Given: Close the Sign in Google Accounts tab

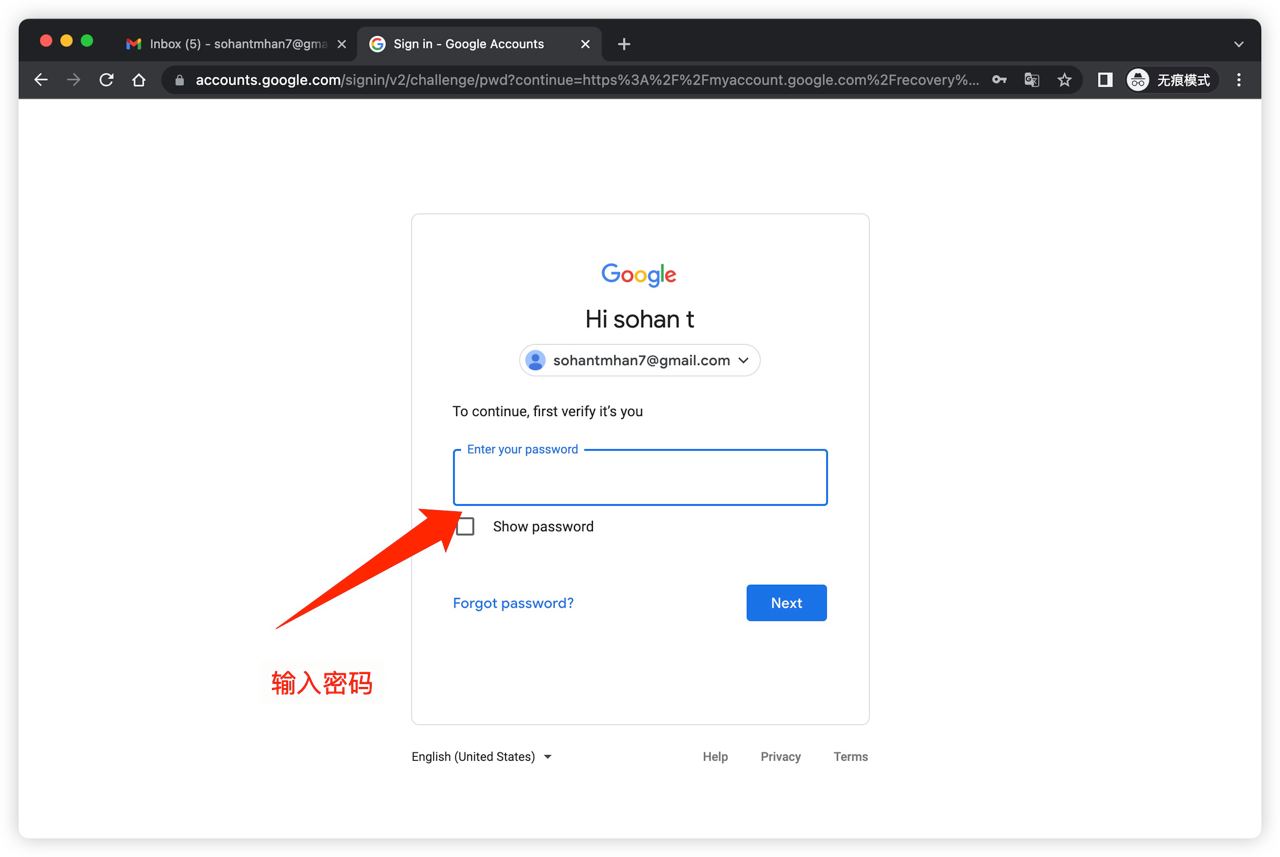Looking at the screenshot, I should coord(586,44).
